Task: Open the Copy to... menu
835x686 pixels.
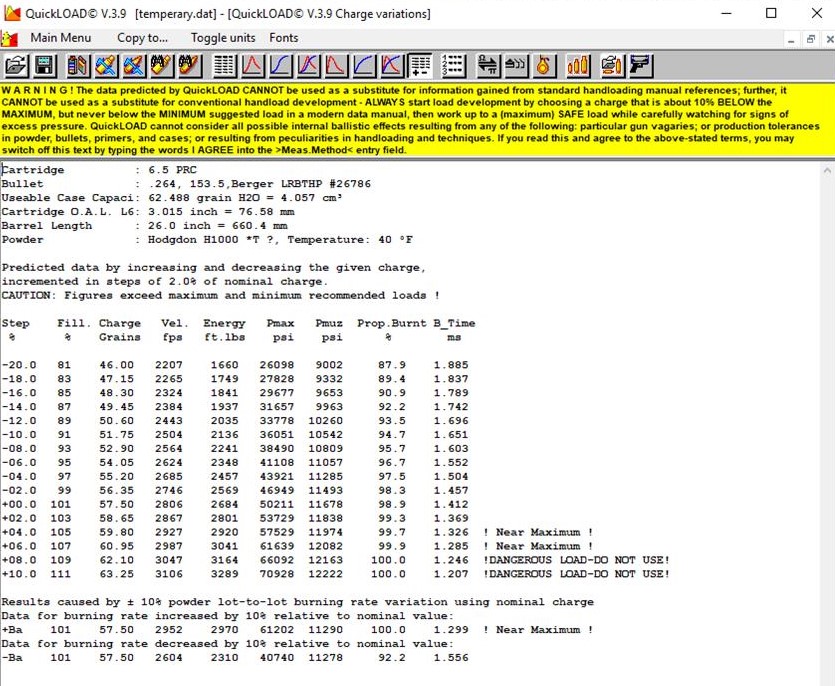Action: pyautogui.click(x=142, y=38)
